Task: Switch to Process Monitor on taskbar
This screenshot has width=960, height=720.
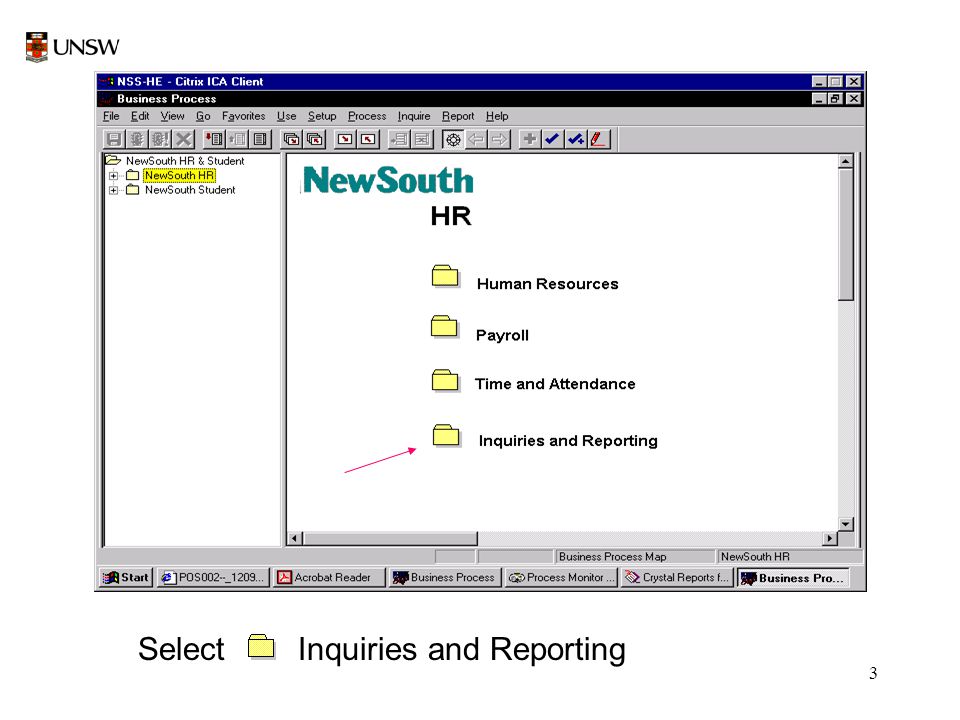Action: 561,577
